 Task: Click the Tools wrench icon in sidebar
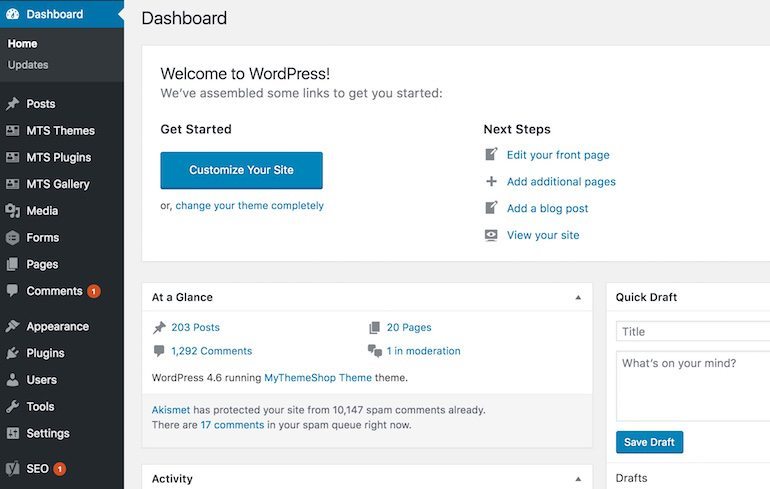(x=12, y=407)
